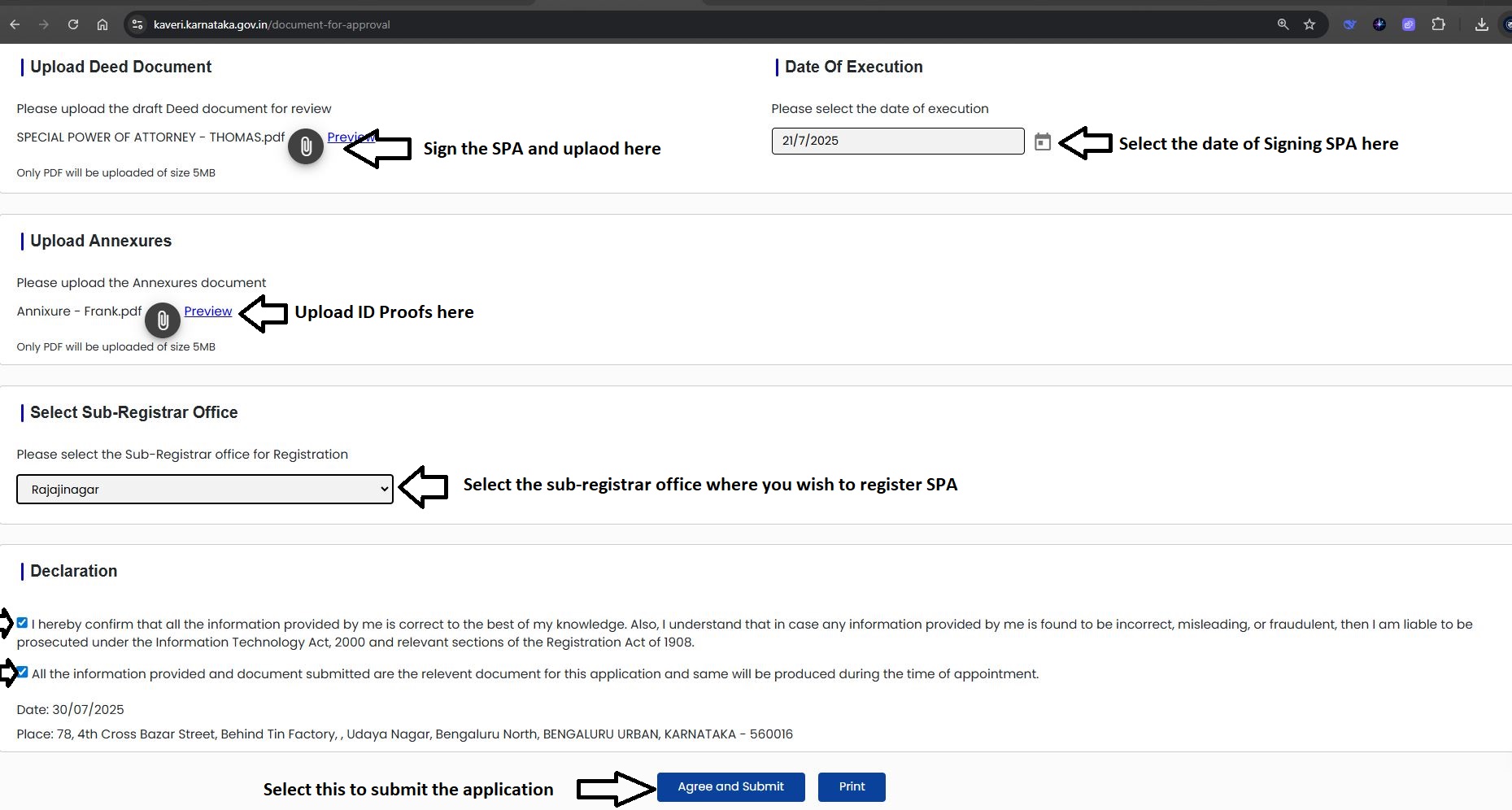Click the attach icon for the deed document

306,147
